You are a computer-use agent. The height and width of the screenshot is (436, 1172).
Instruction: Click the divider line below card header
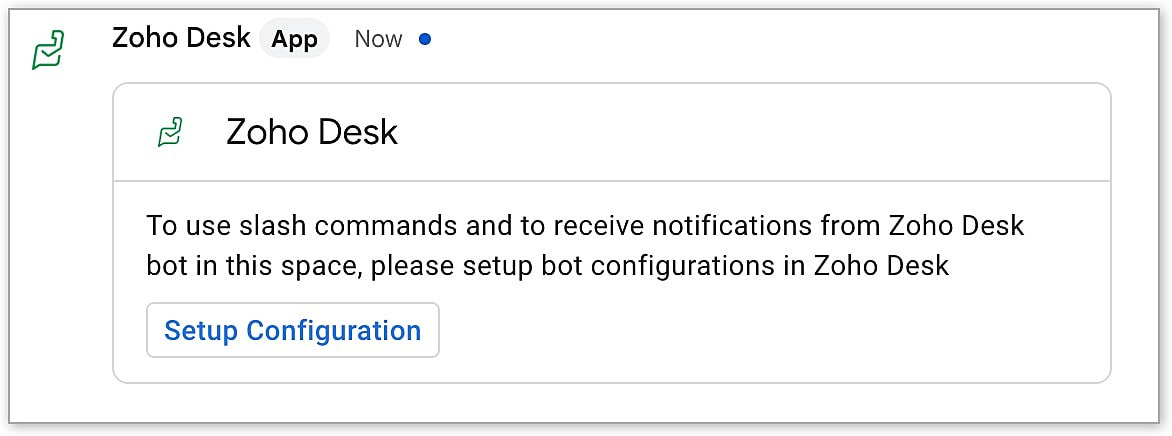pos(611,181)
